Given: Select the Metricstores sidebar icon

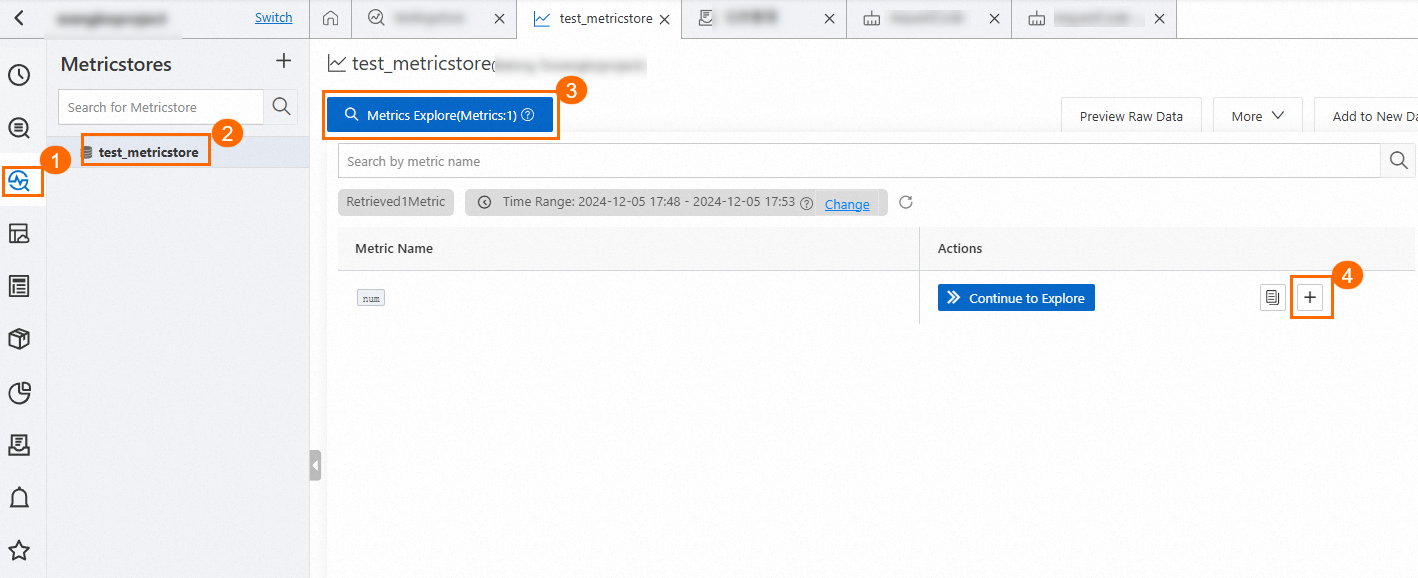Looking at the screenshot, I should tap(19, 181).
